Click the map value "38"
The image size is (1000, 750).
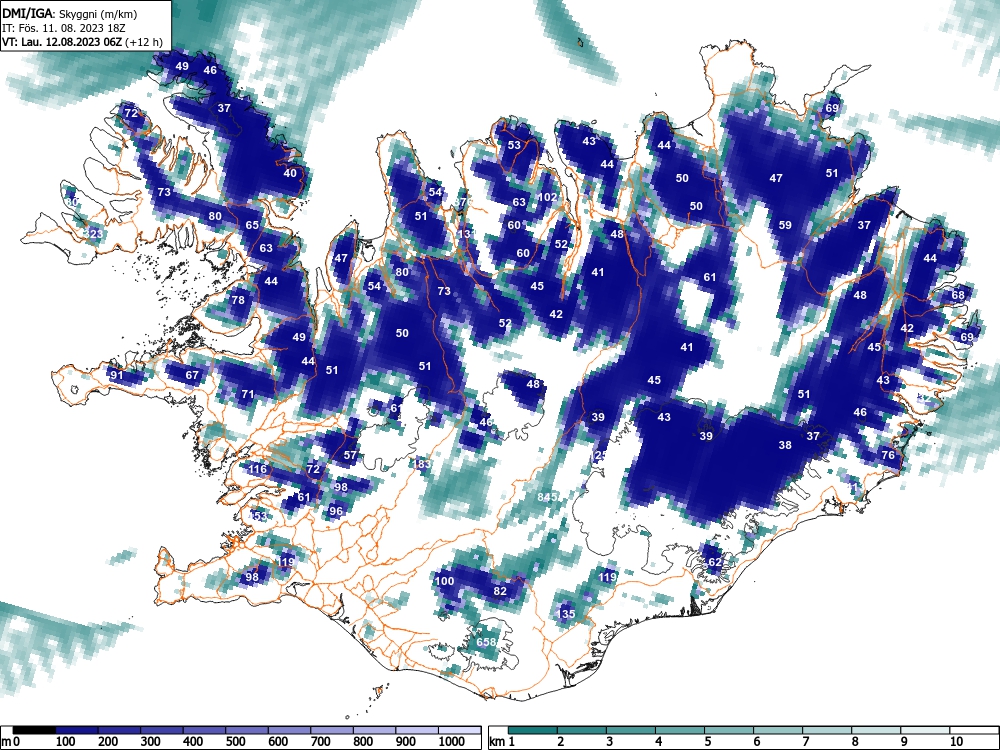pyautogui.click(x=785, y=445)
